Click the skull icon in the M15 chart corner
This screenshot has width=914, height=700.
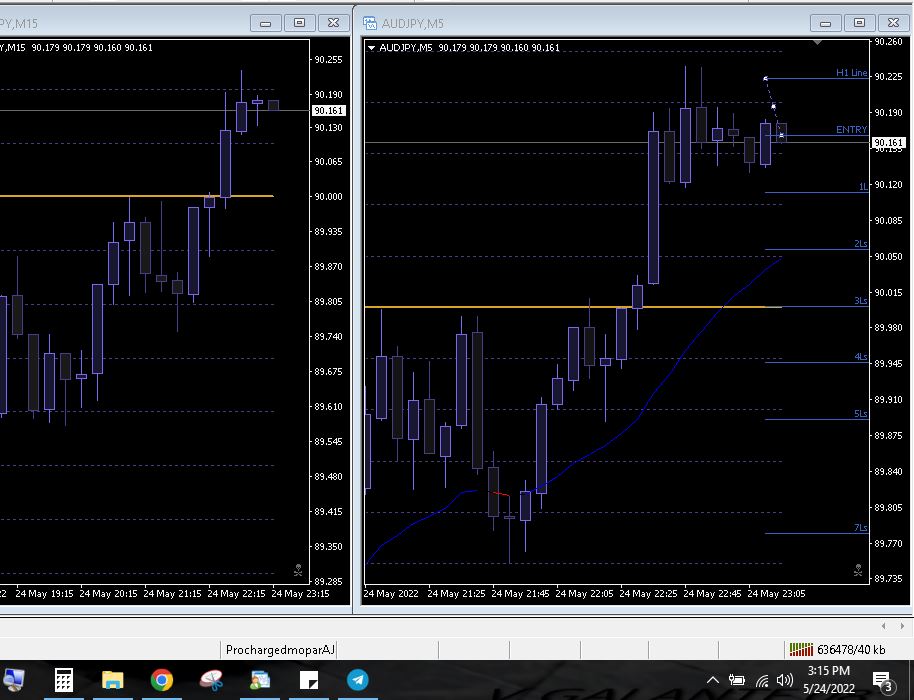298,570
